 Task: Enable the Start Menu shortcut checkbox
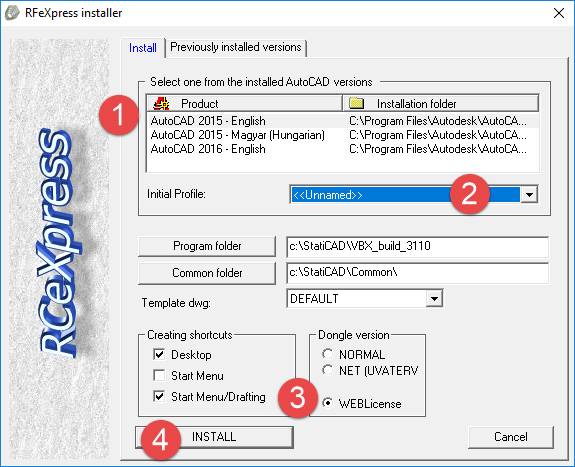pyautogui.click(x=159, y=375)
